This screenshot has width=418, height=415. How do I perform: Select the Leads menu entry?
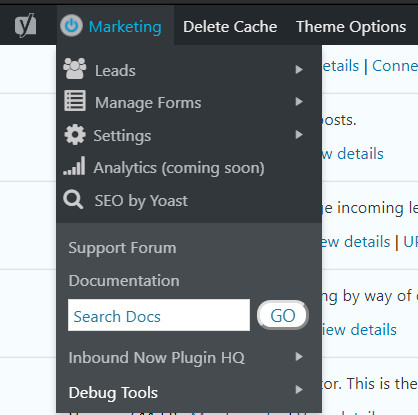[189, 70]
